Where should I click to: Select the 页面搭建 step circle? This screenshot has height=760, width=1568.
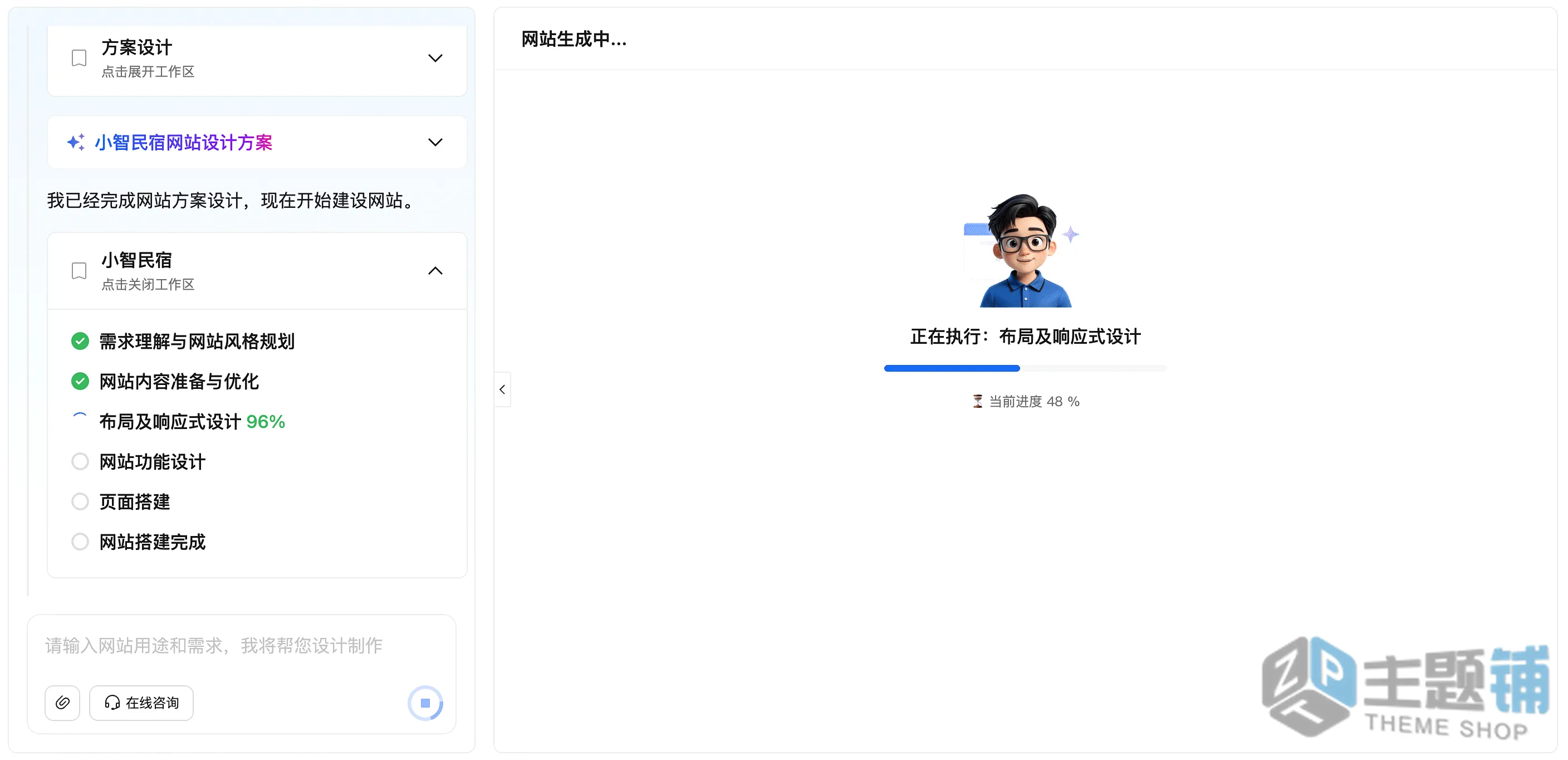pyautogui.click(x=80, y=502)
